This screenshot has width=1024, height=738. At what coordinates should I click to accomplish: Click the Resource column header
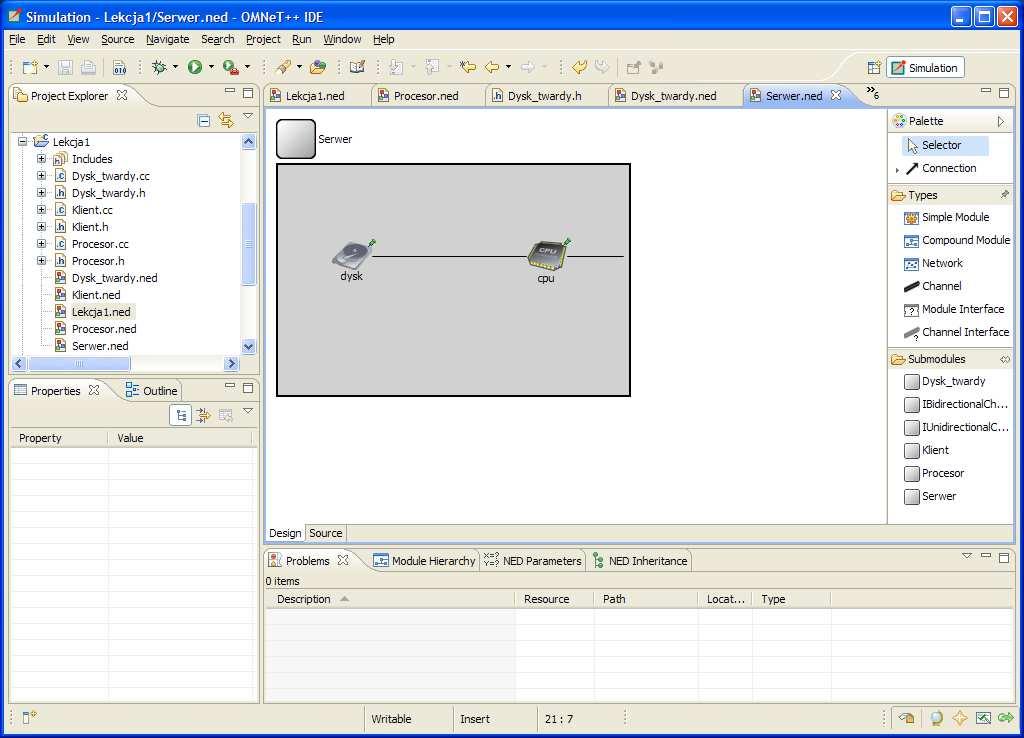coord(554,599)
